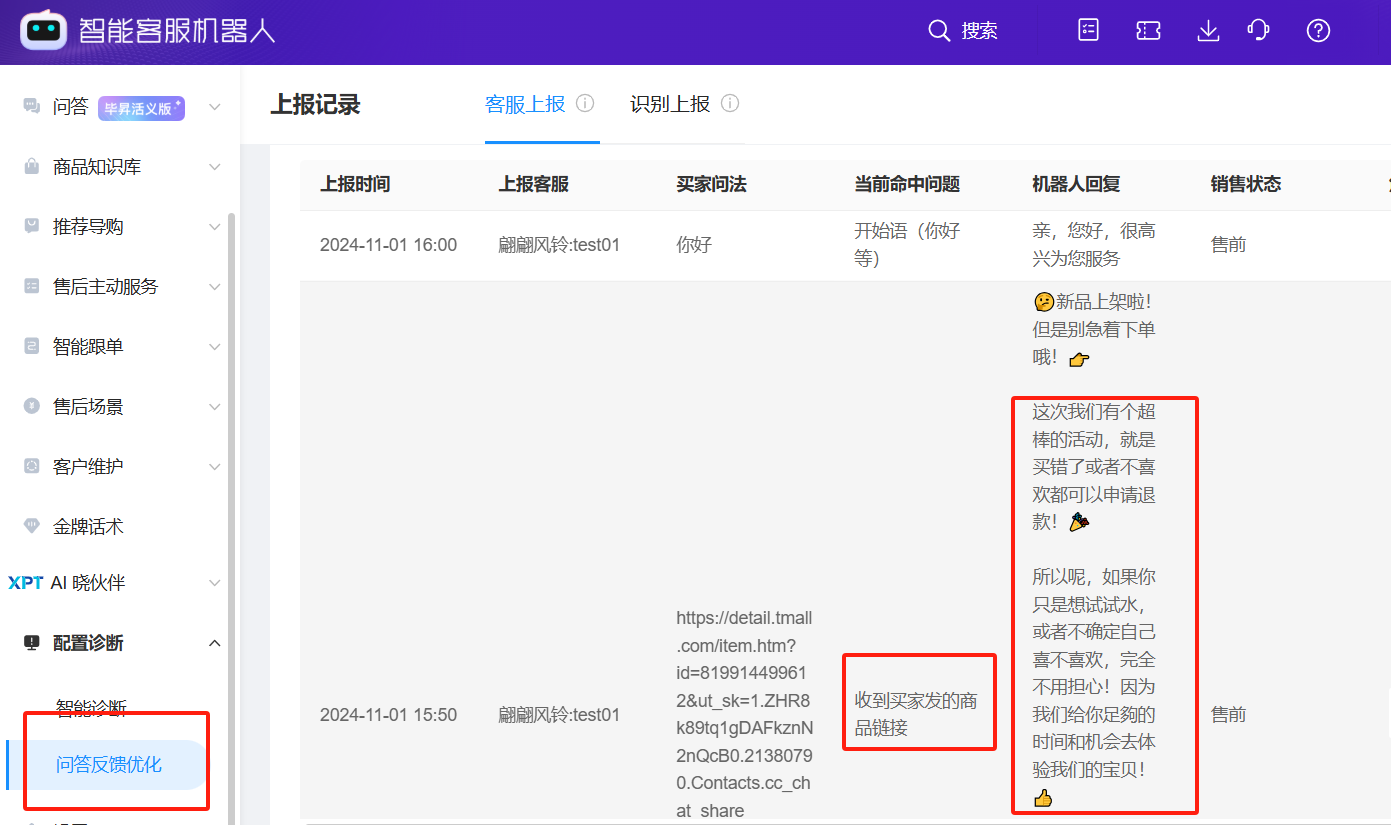Screen dimensions: 1391x825
Task: Click the 售后主动服务 sidebar icon
Action: [32, 287]
